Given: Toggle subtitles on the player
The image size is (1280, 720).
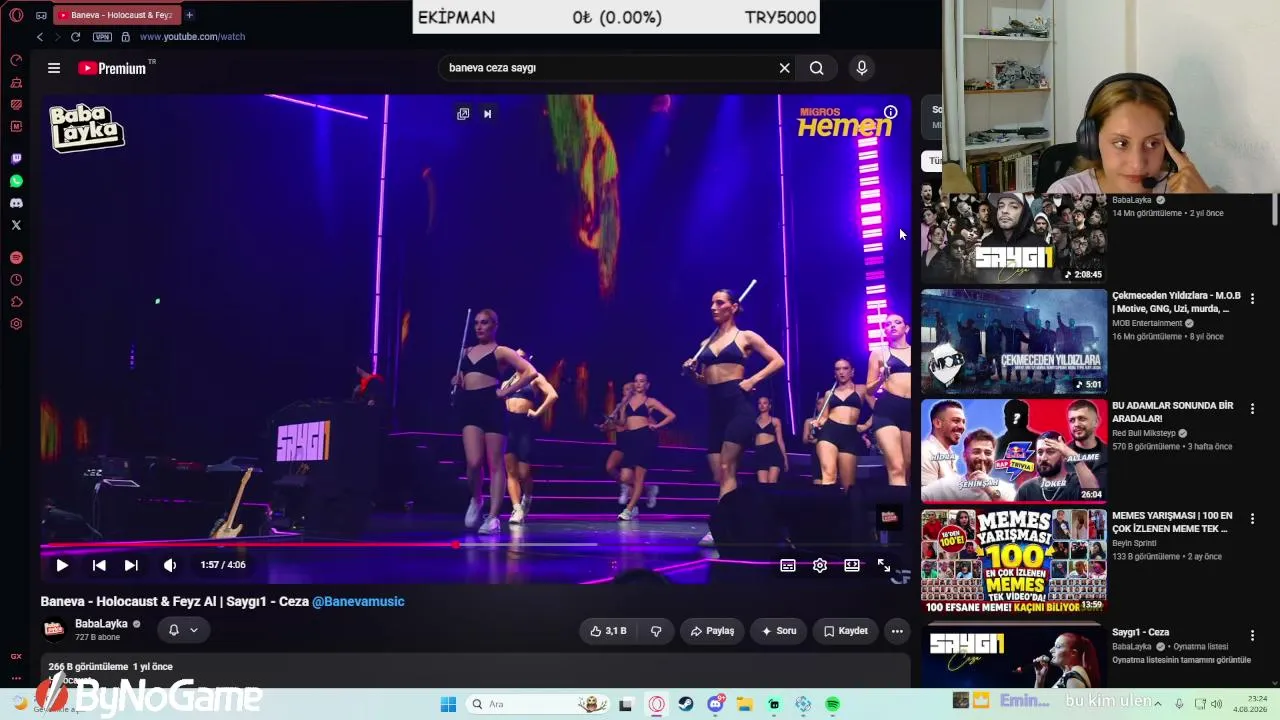Looking at the screenshot, I should [x=788, y=565].
